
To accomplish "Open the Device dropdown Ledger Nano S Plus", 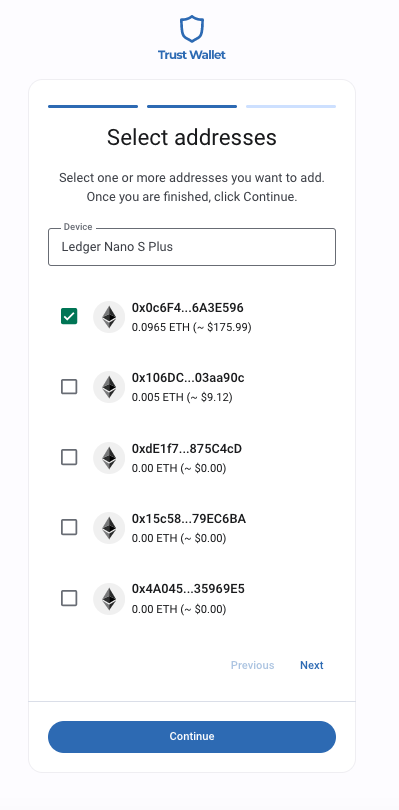I will [192, 247].
